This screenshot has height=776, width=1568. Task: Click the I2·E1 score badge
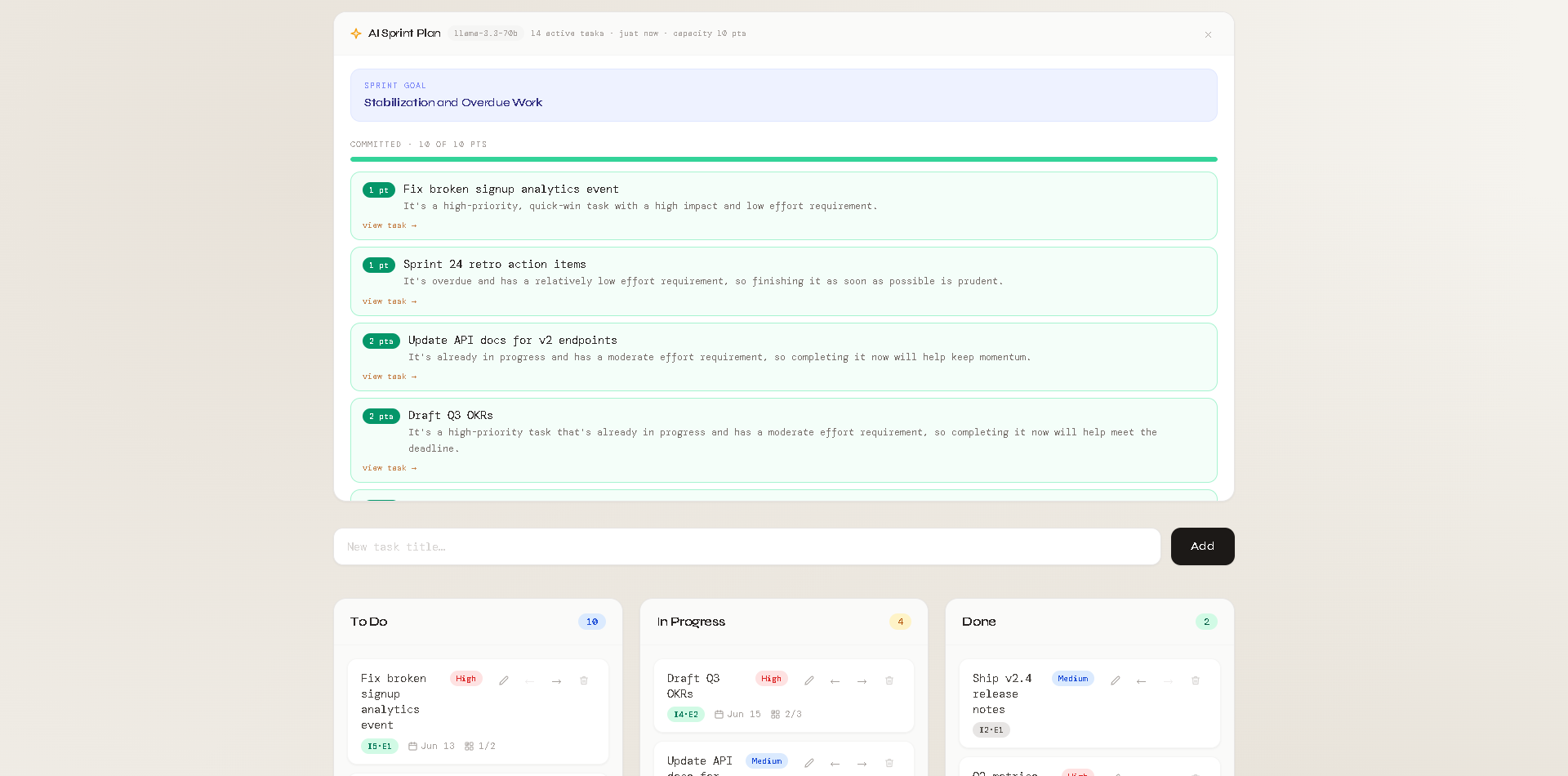991,730
